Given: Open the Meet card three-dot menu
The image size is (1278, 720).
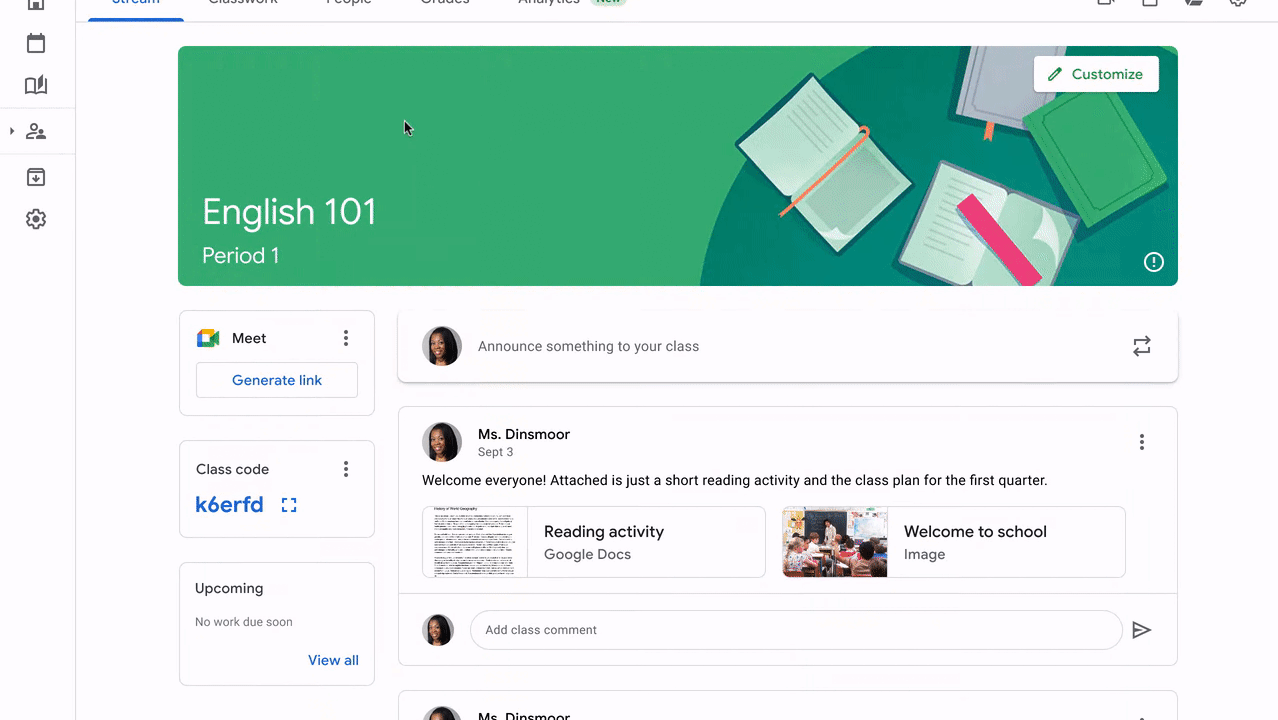Looking at the screenshot, I should point(346,338).
